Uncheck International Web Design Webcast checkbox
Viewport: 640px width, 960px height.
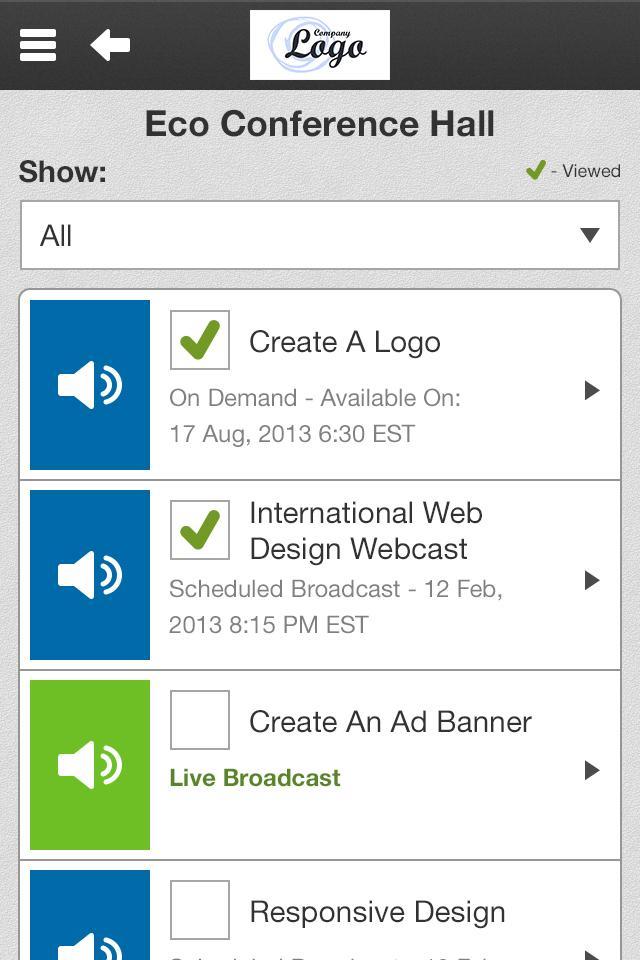pyautogui.click(x=200, y=530)
